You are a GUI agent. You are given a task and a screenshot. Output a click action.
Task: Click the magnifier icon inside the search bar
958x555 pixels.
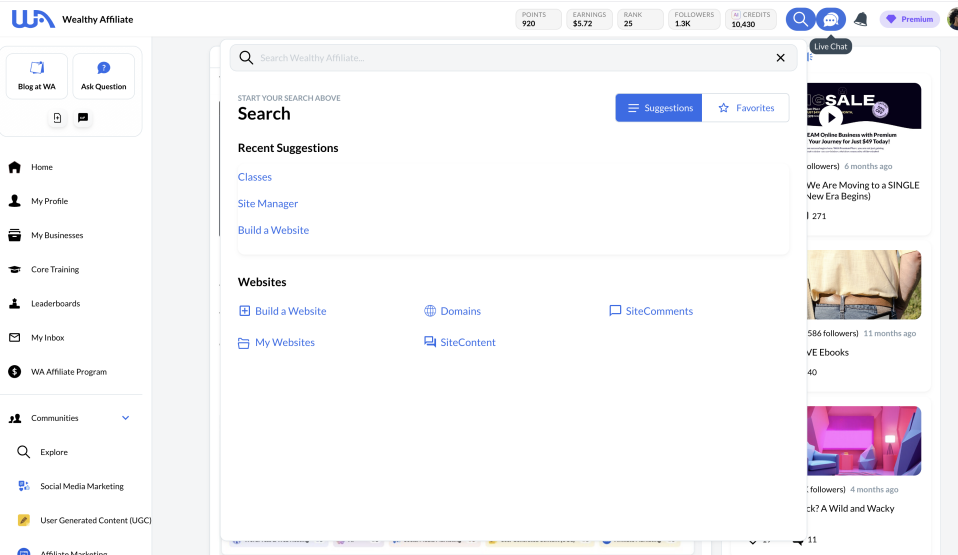246,57
